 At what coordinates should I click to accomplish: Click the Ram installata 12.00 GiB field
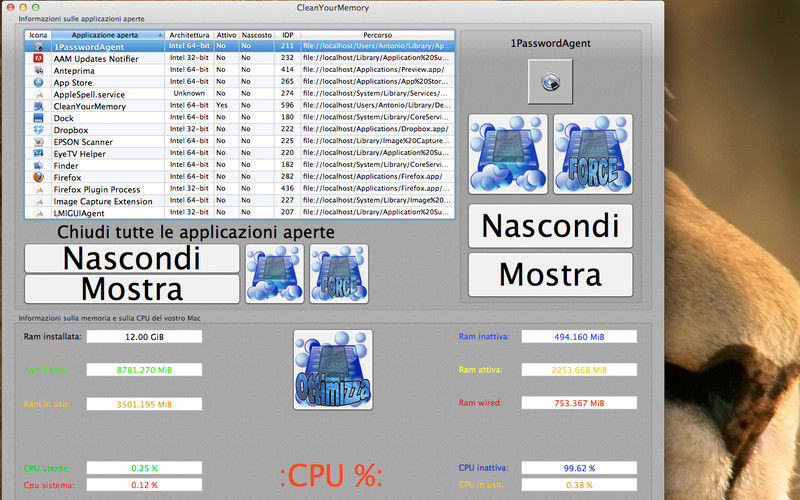tap(144, 337)
